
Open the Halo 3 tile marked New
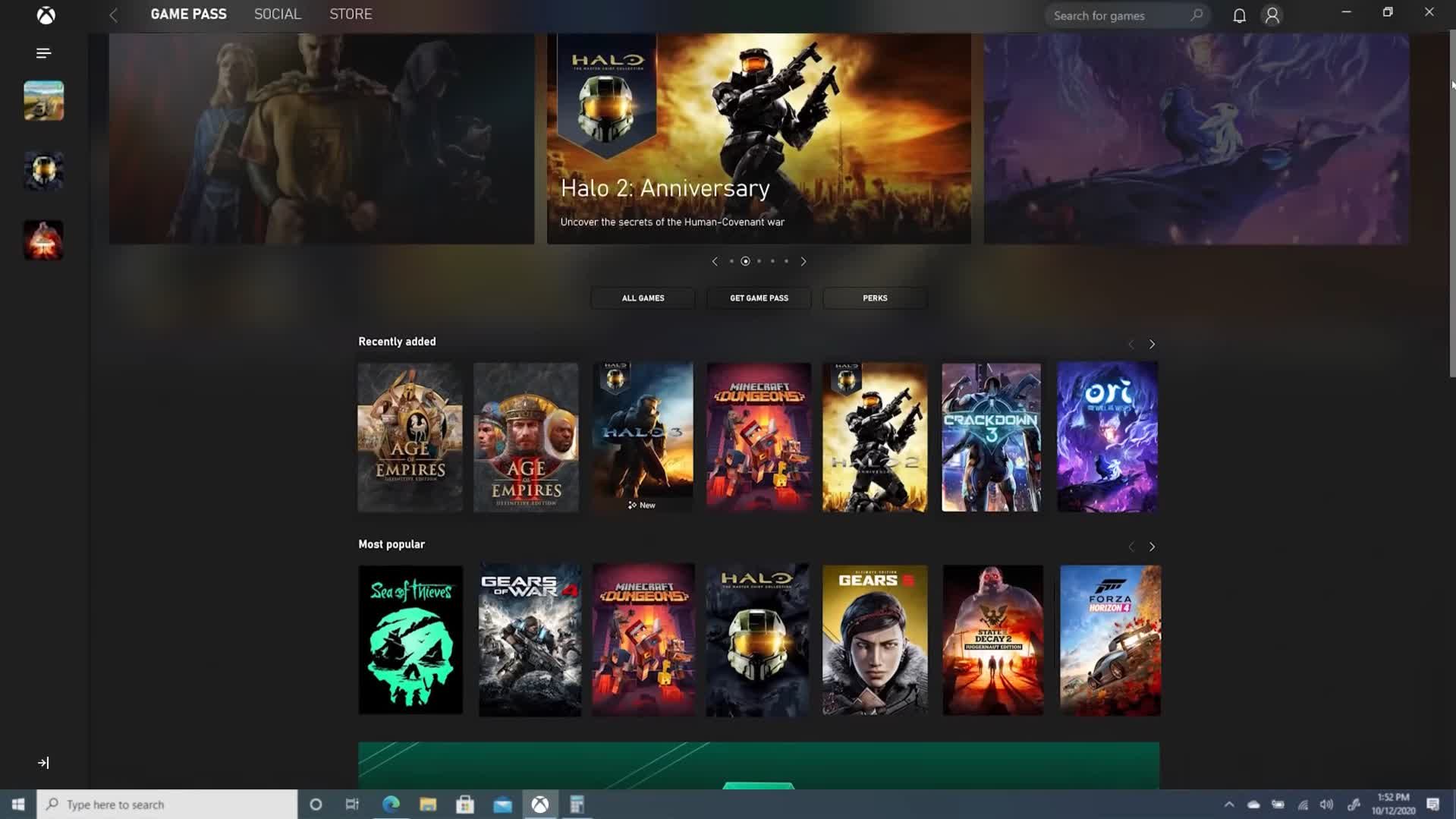point(643,437)
